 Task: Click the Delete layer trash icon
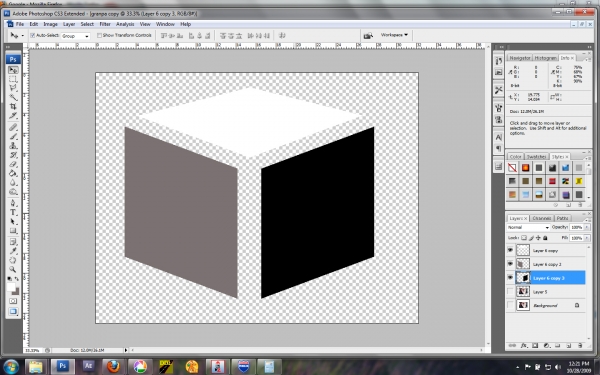(x=580, y=346)
